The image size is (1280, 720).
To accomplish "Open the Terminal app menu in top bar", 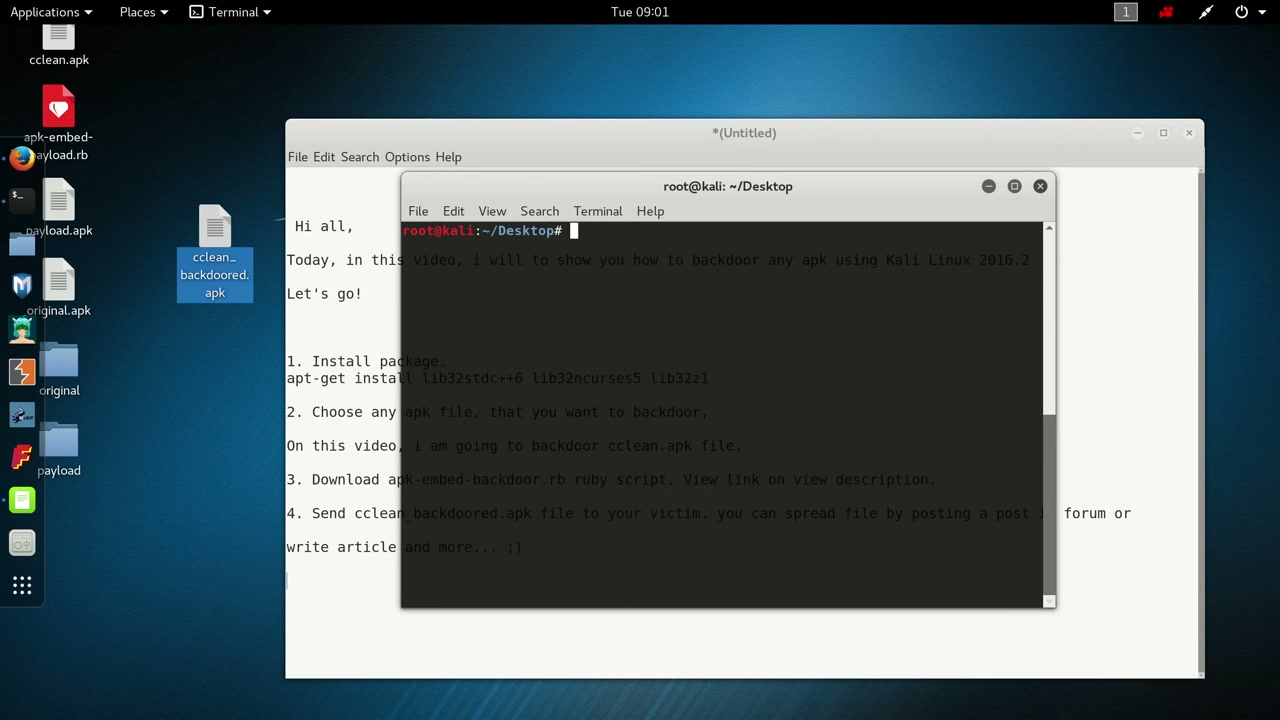I will 229,12.
